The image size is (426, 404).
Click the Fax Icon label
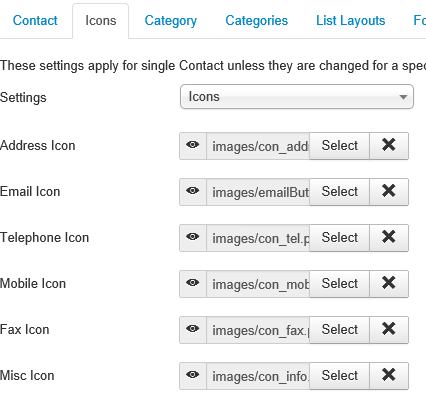point(25,330)
